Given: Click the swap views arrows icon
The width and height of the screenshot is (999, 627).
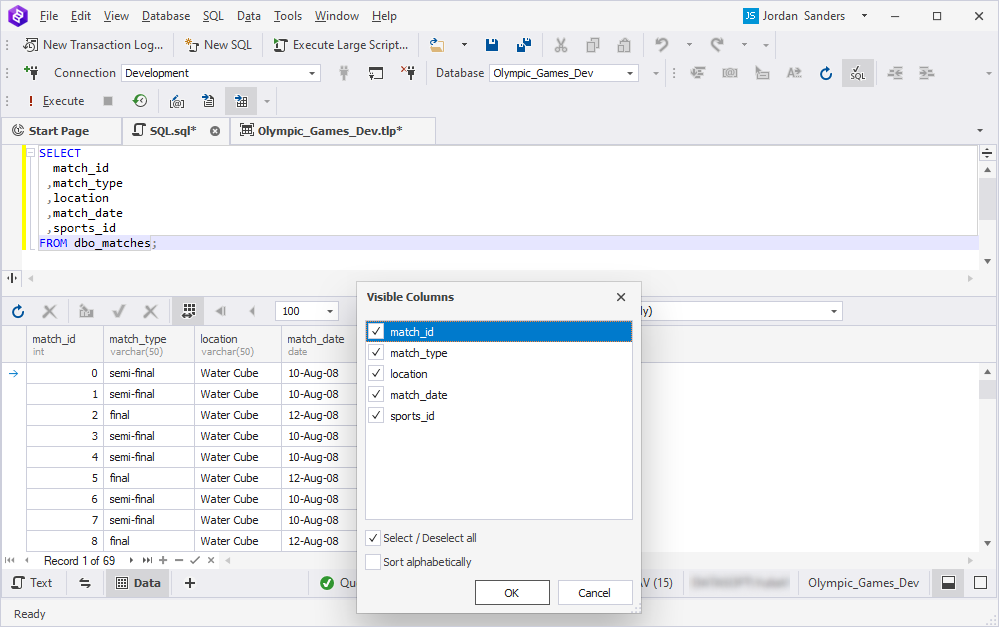Looking at the screenshot, I should point(85,582).
